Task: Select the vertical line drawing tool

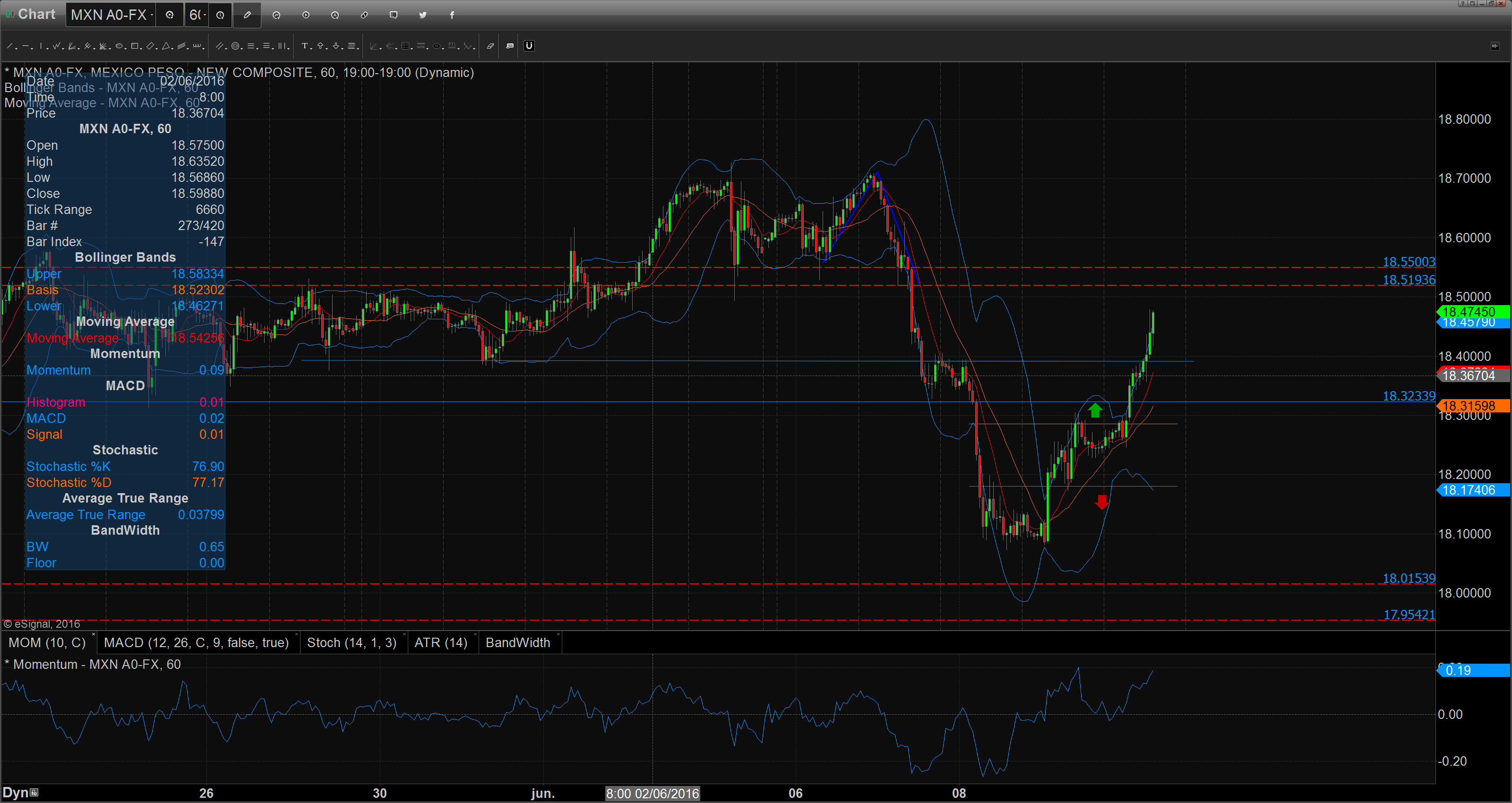Action: [x=41, y=46]
